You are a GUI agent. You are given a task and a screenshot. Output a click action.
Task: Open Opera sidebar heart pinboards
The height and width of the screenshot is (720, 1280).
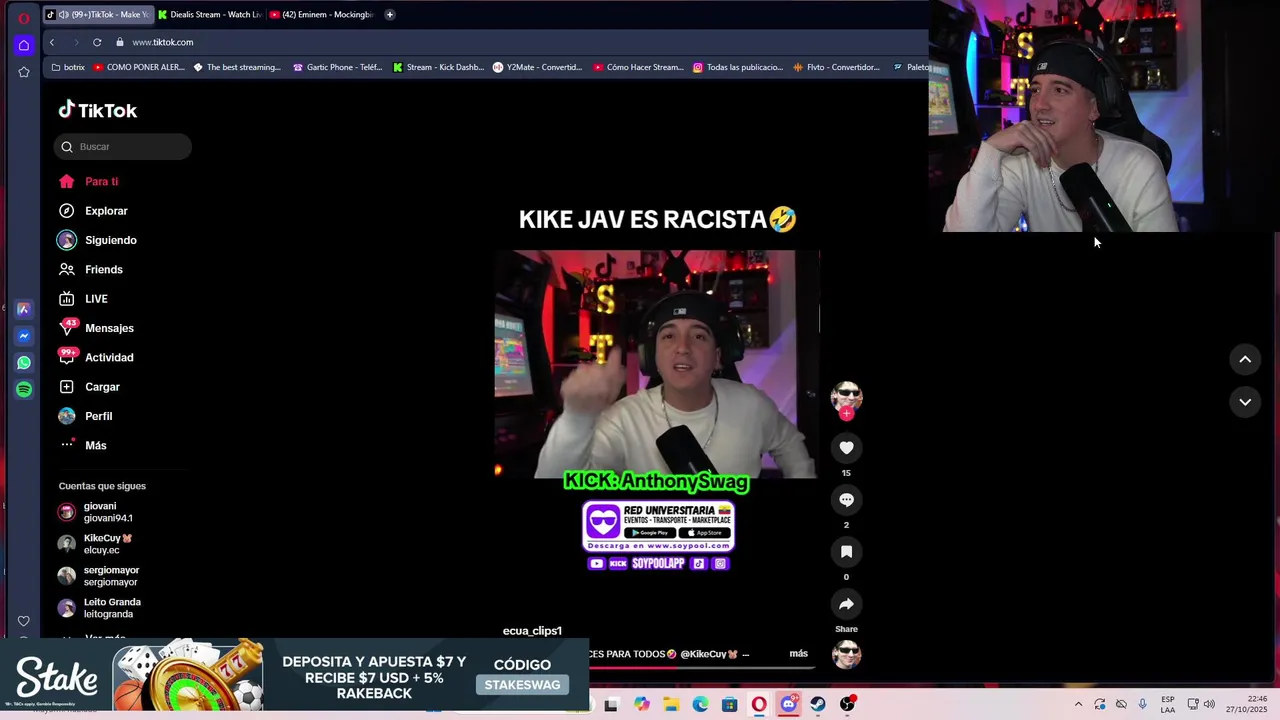tap(24, 621)
